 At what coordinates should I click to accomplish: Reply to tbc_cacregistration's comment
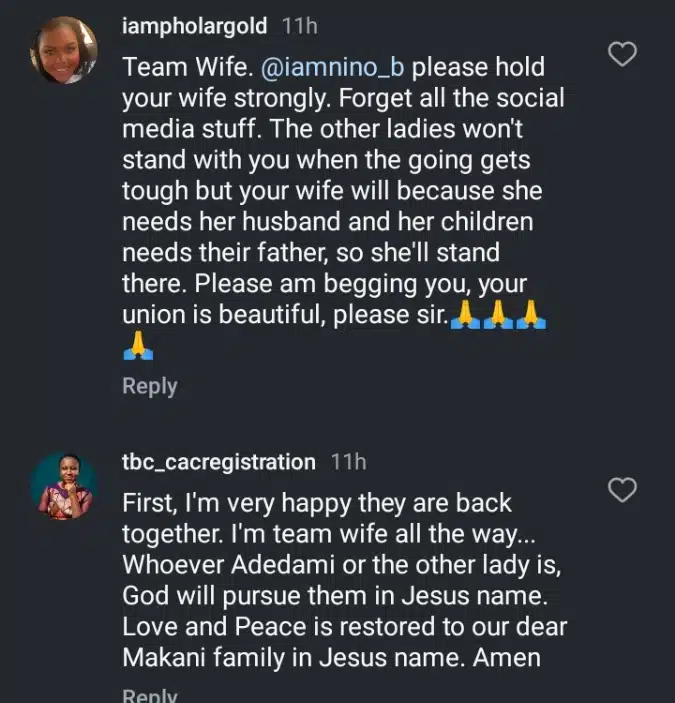[149, 695]
